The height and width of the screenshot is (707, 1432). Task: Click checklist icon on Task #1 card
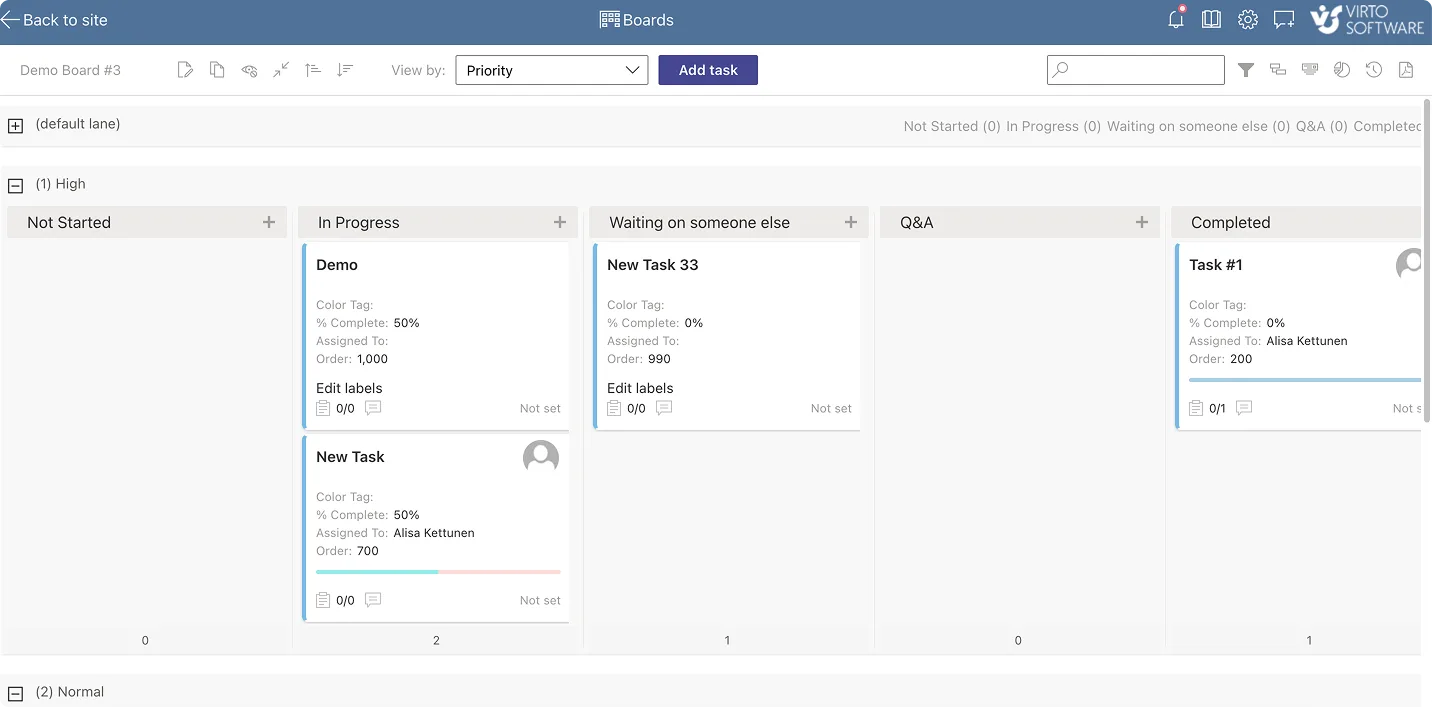pos(1196,408)
